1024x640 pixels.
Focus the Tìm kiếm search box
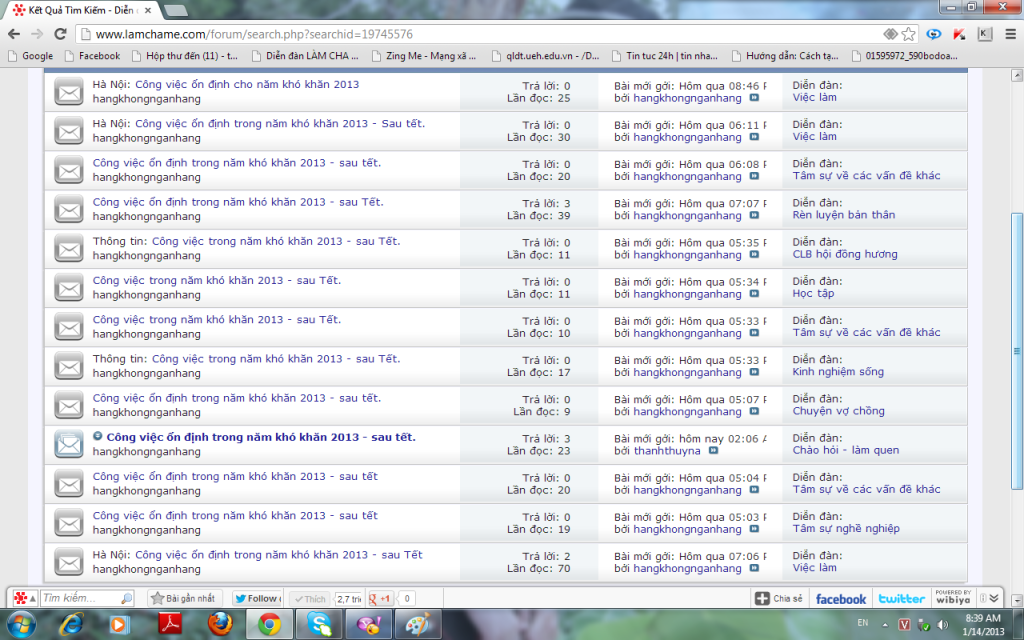coord(80,598)
